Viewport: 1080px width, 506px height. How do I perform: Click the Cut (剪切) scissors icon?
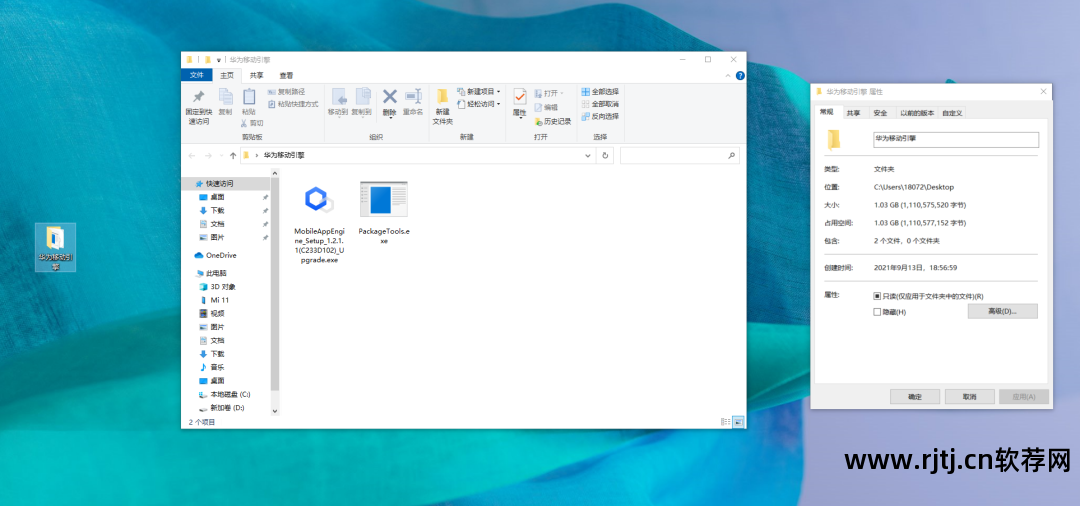coord(244,123)
